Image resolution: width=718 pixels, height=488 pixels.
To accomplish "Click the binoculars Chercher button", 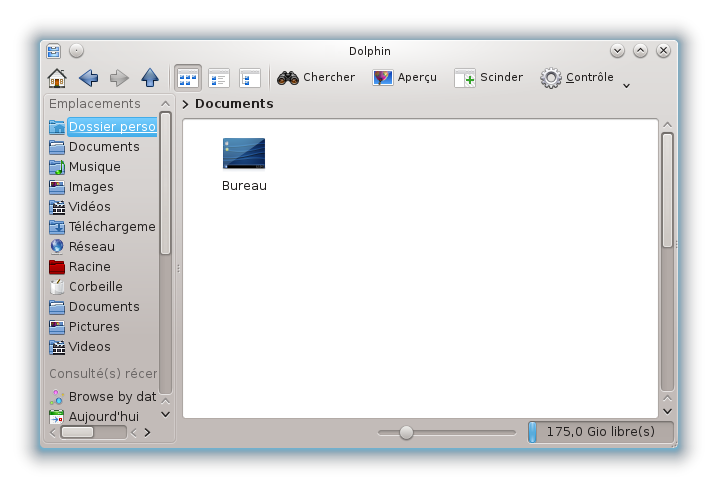I will click(316, 77).
